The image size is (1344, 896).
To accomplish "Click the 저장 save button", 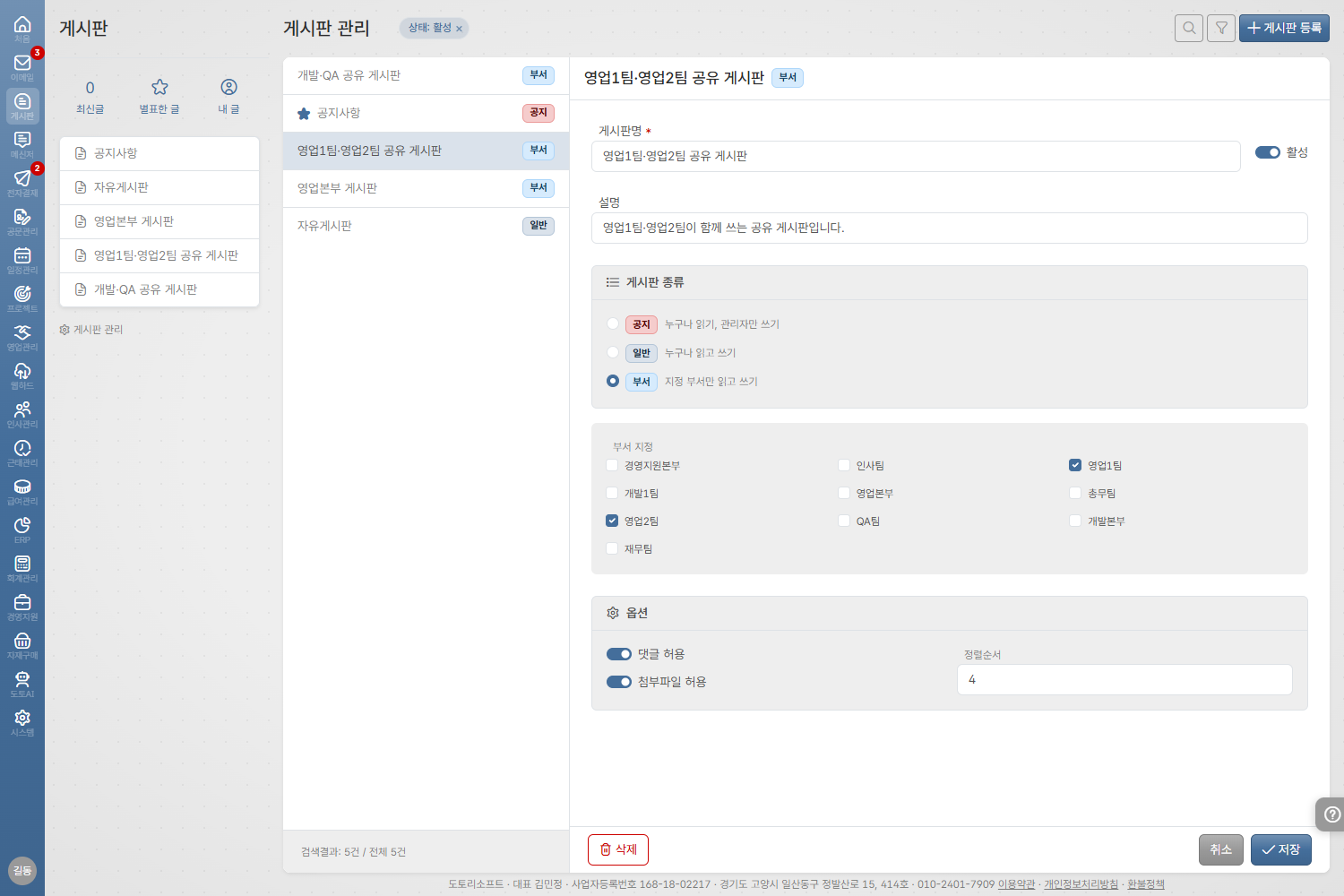I will tap(1281, 849).
